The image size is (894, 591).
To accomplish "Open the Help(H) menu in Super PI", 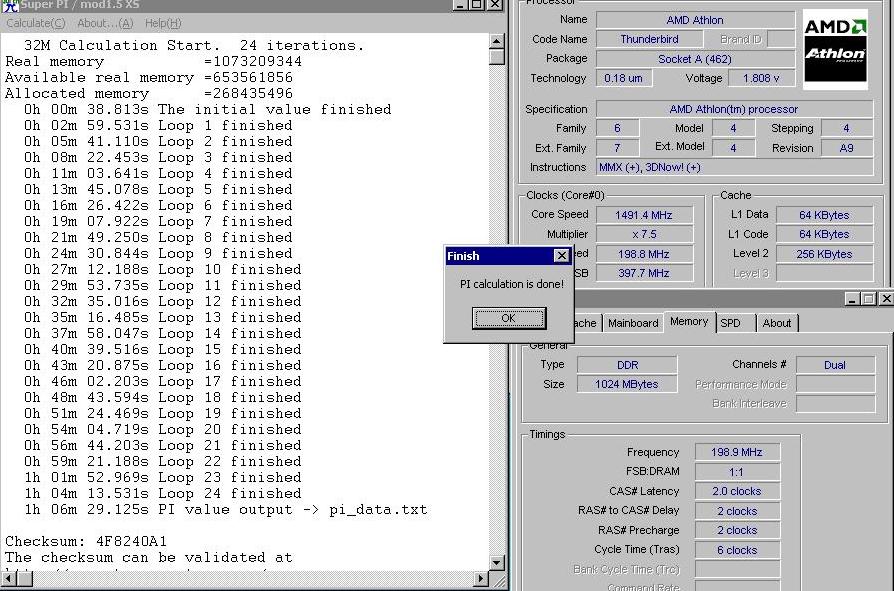I will coord(163,23).
